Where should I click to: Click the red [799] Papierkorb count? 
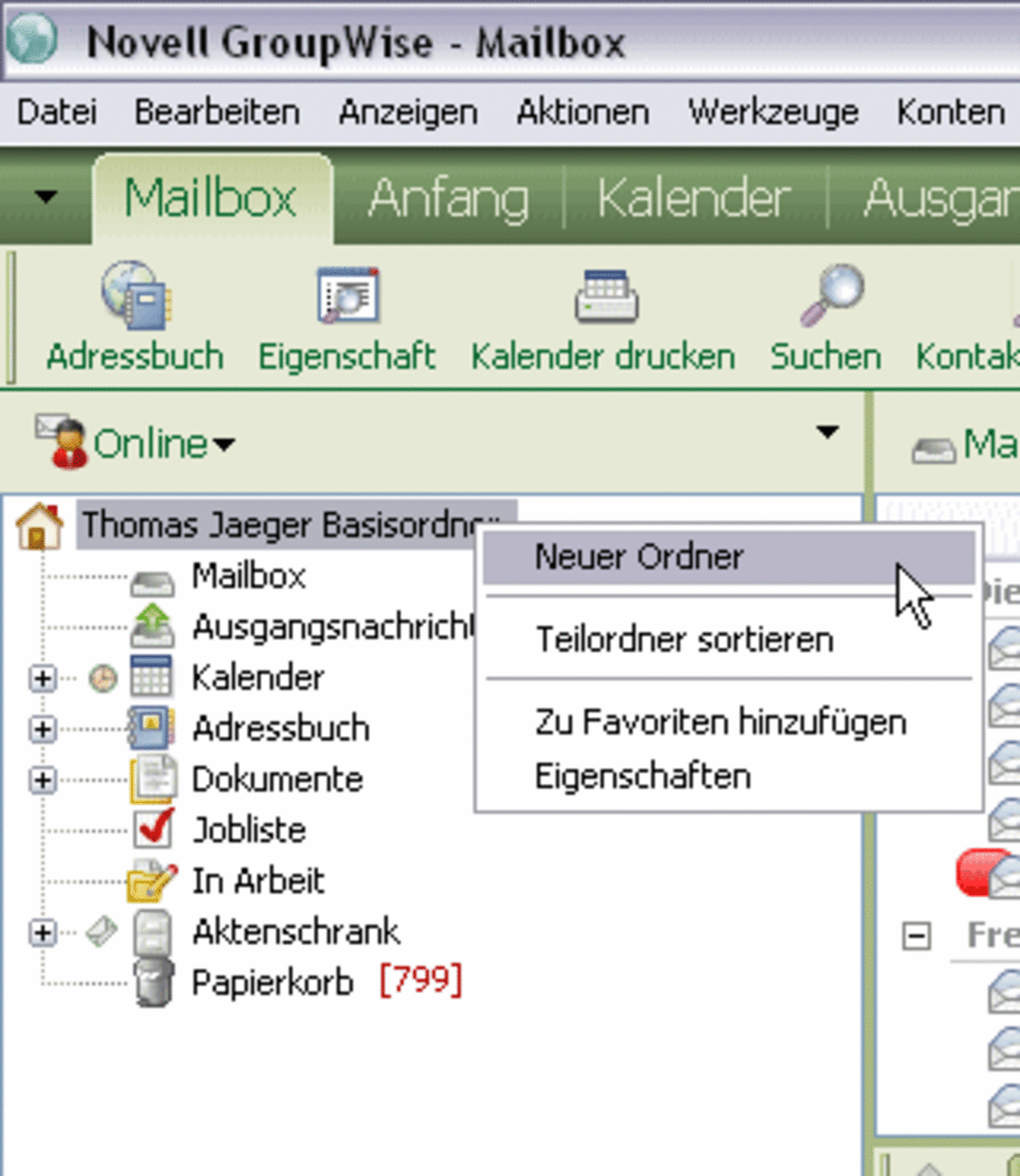coord(421,980)
